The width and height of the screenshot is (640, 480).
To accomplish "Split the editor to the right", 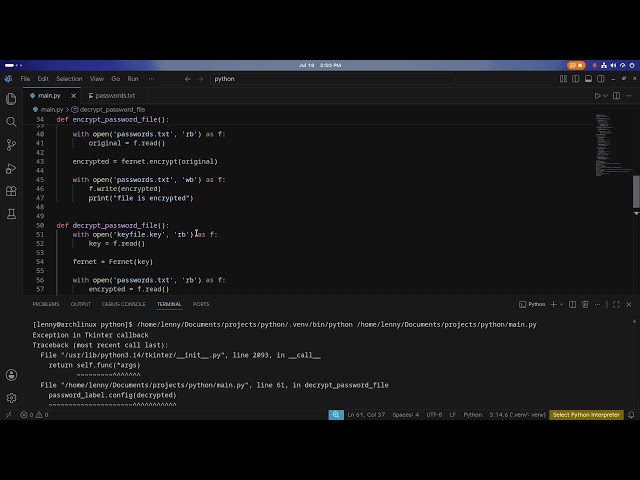I will pyautogui.click(x=616, y=96).
